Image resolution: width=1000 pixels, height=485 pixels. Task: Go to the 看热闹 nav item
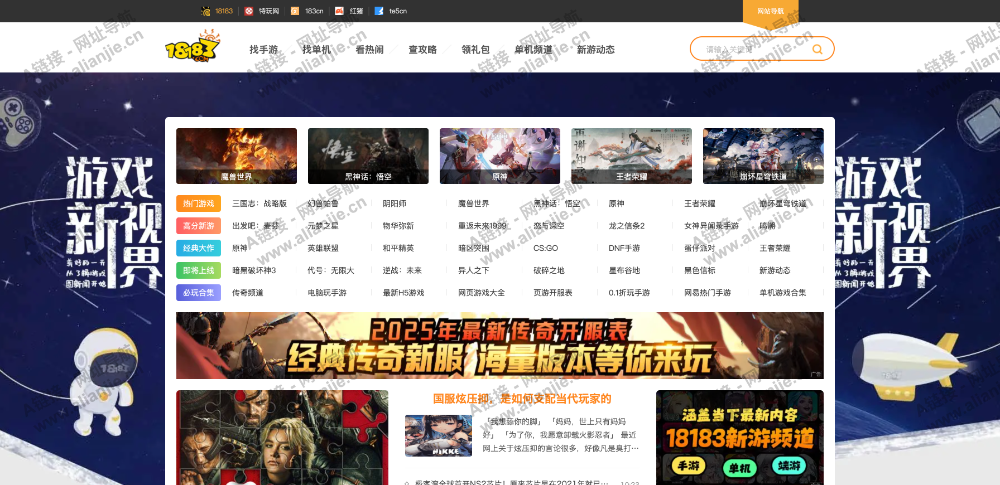pyautogui.click(x=369, y=50)
